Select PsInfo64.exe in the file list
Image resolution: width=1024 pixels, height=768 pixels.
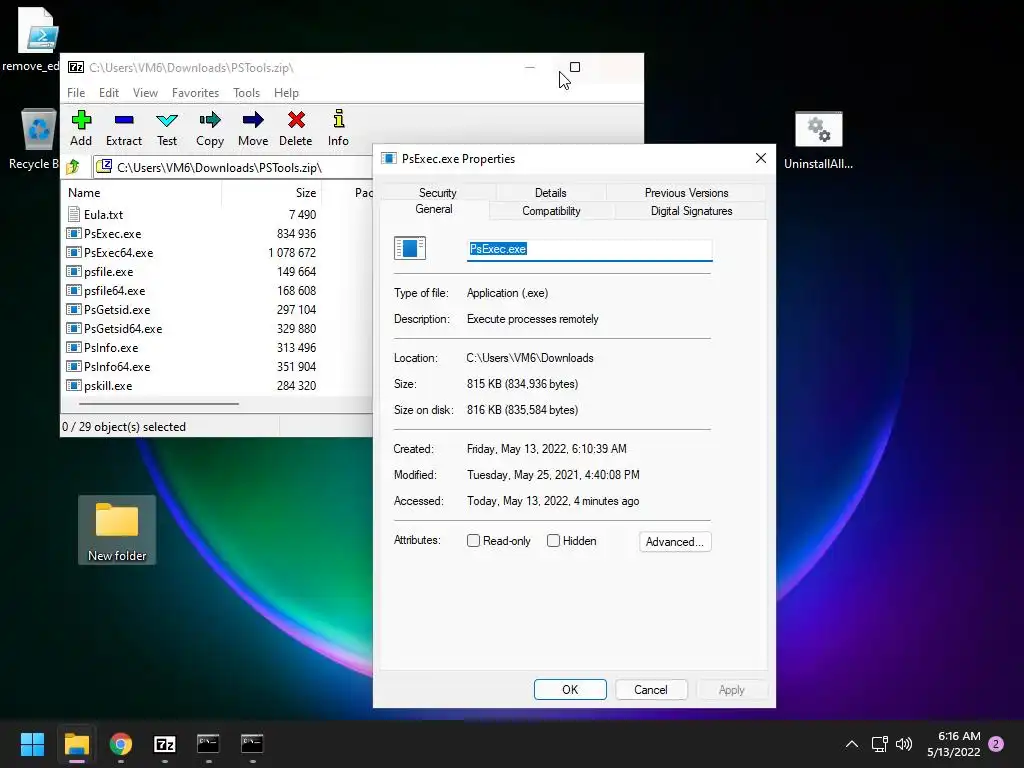(x=117, y=366)
